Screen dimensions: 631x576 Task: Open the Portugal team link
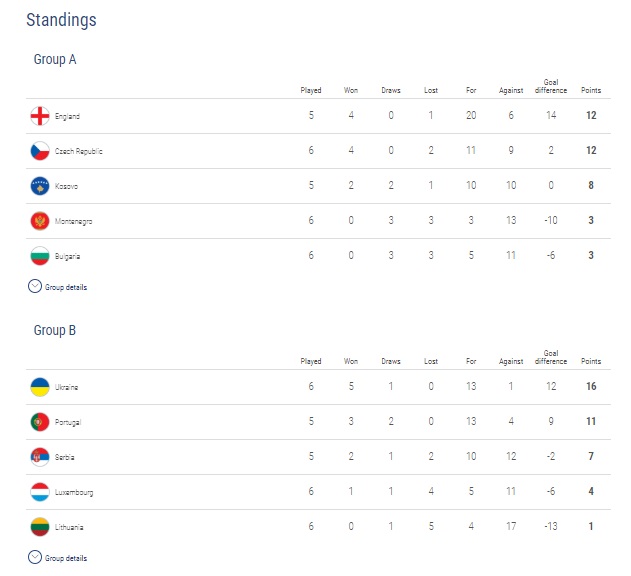tap(68, 422)
